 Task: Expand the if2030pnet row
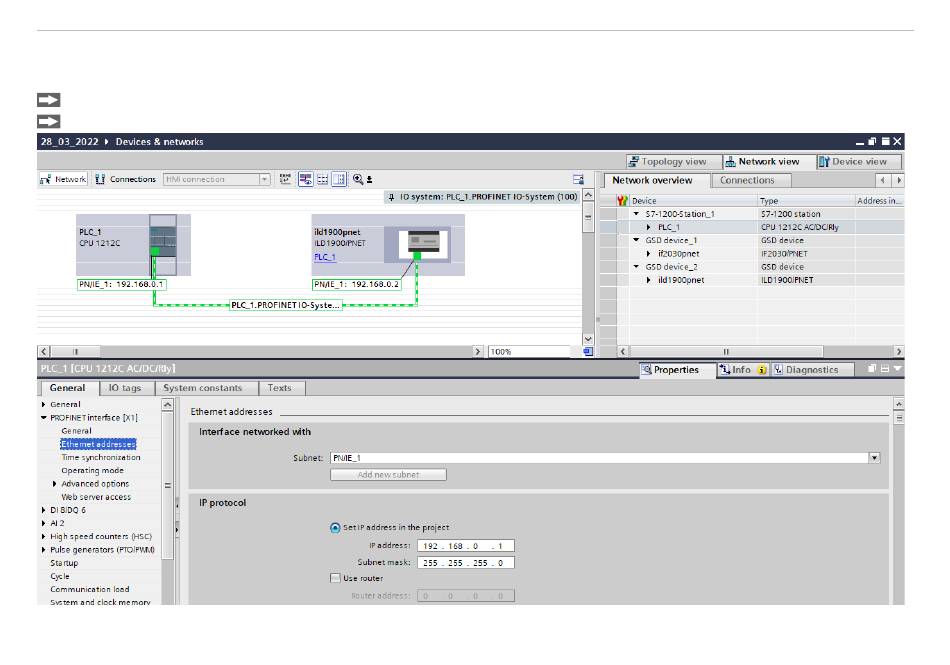point(649,254)
